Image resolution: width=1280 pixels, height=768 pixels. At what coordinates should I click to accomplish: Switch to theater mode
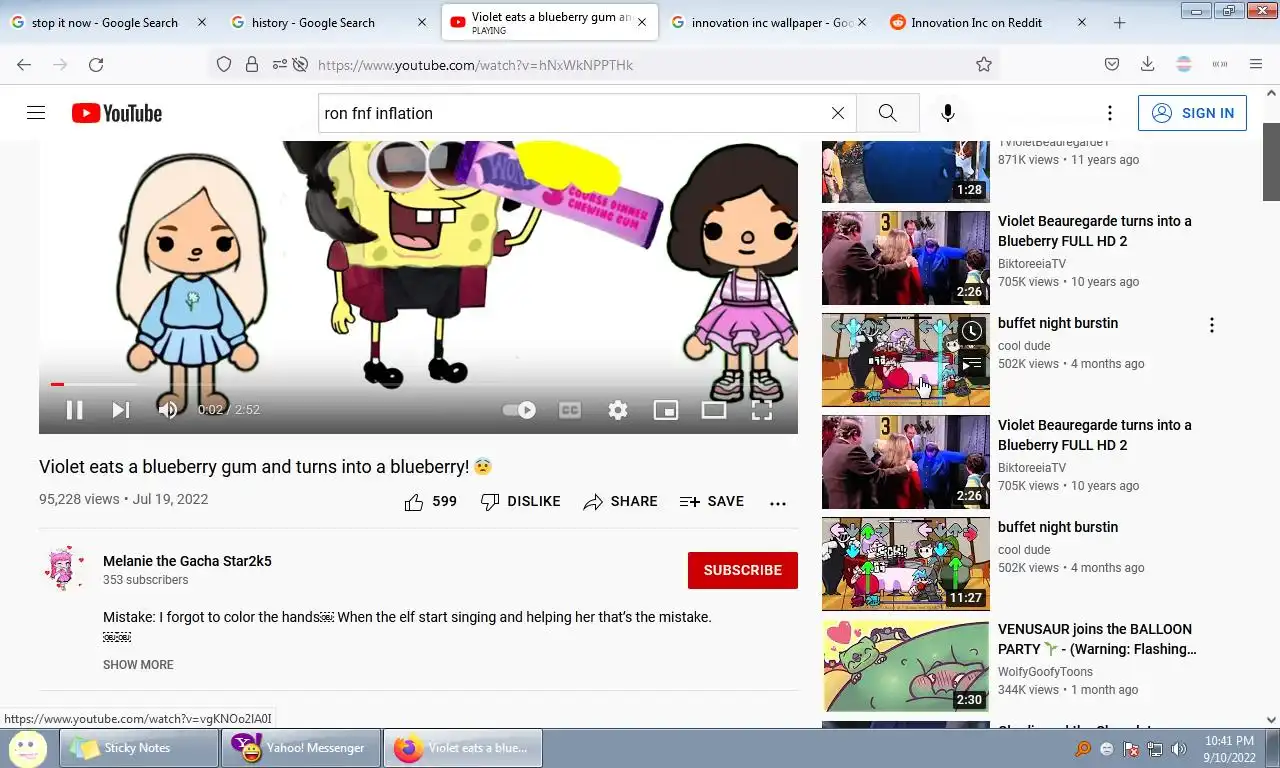pos(714,410)
